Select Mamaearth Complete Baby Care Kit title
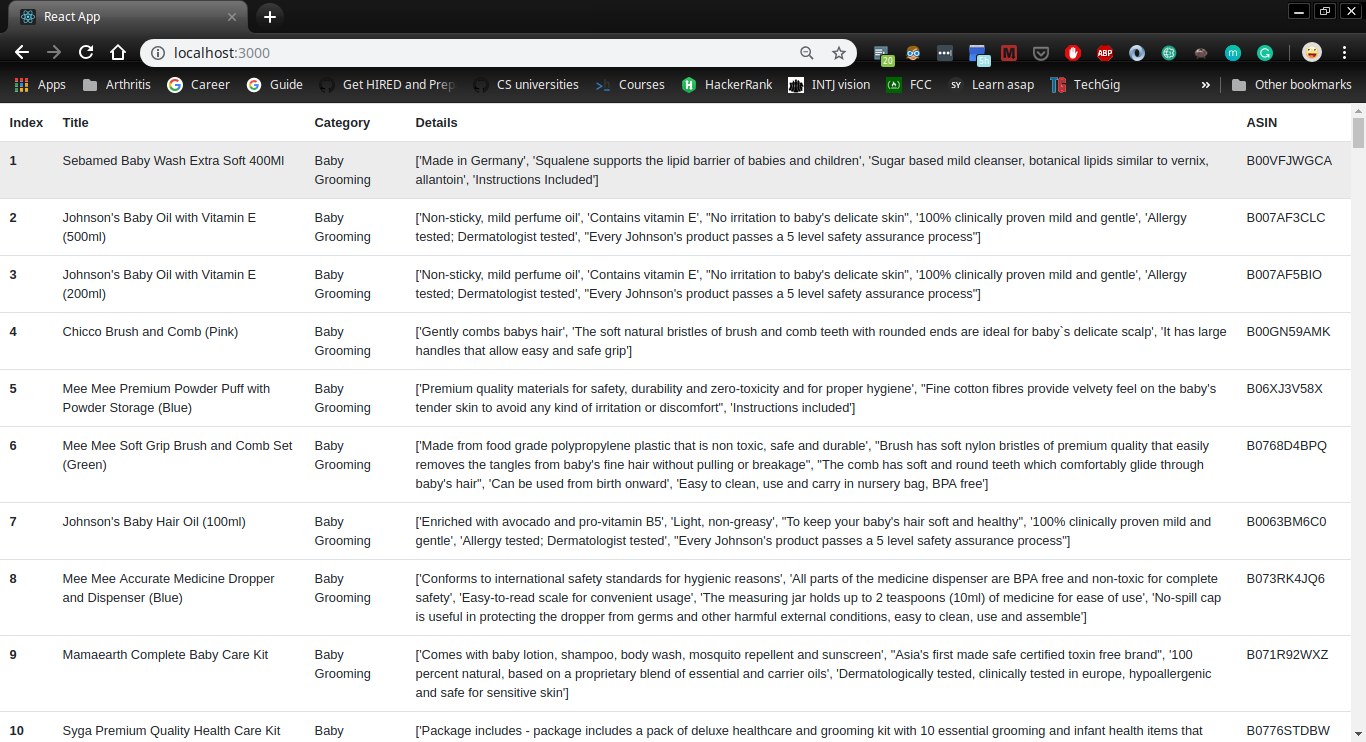The height and width of the screenshot is (742, 1366). tap(165, 655)
